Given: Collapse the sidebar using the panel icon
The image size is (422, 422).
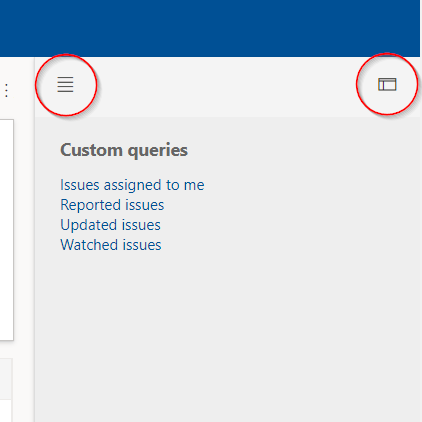Looking at the screenshot, I should click(x=387, y=84).
